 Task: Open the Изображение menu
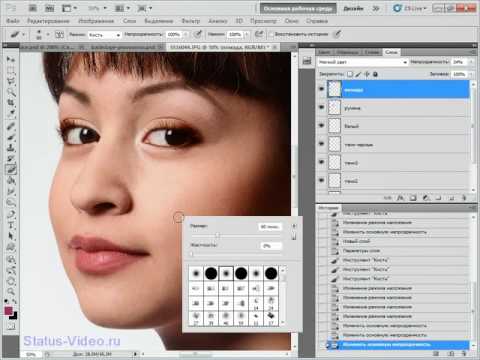coord(96,21)
